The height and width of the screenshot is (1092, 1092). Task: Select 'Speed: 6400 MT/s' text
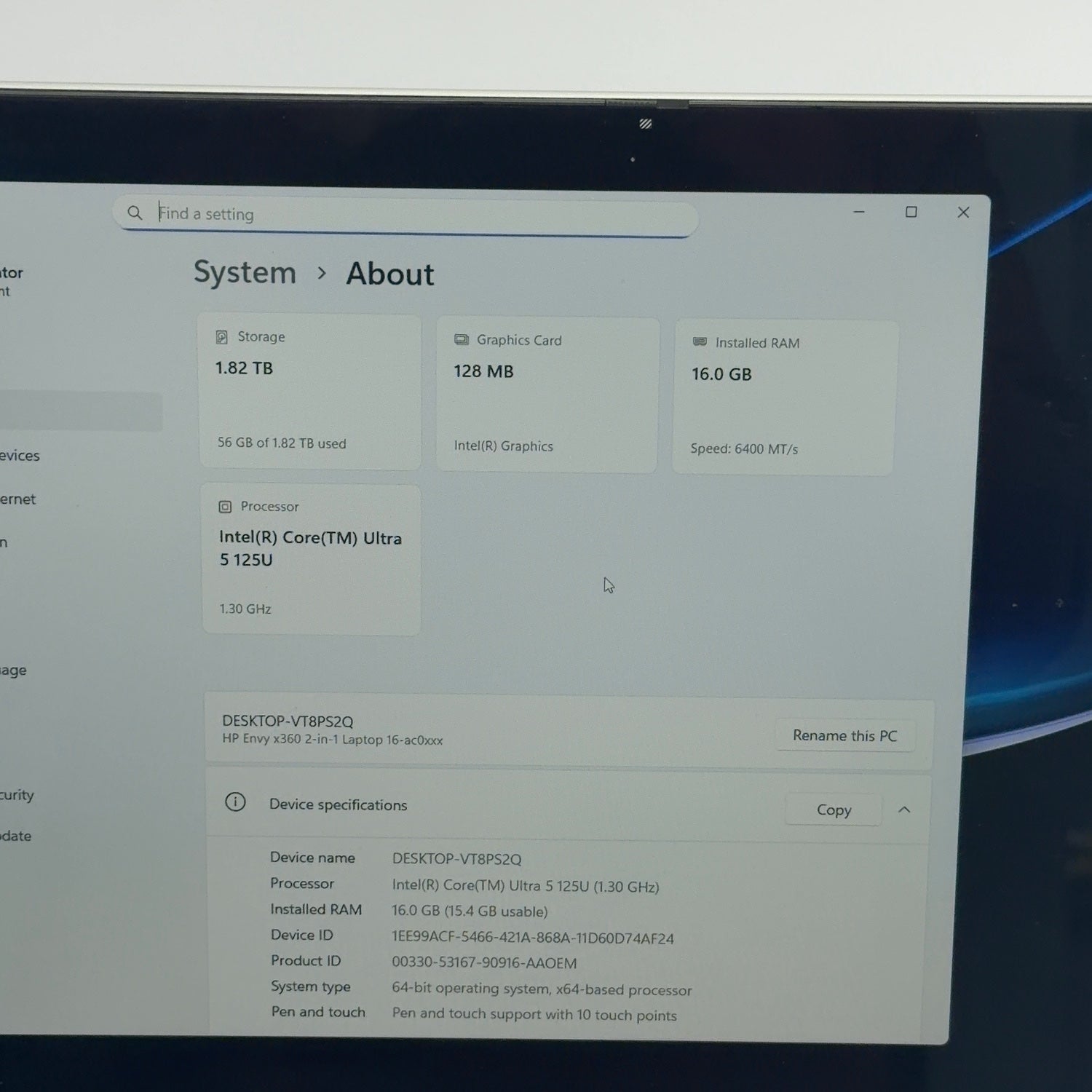(x=744, y=449)
